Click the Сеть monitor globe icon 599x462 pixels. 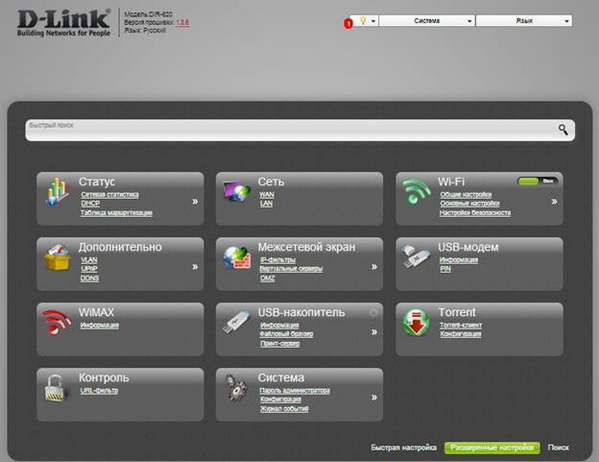[237, 191]
